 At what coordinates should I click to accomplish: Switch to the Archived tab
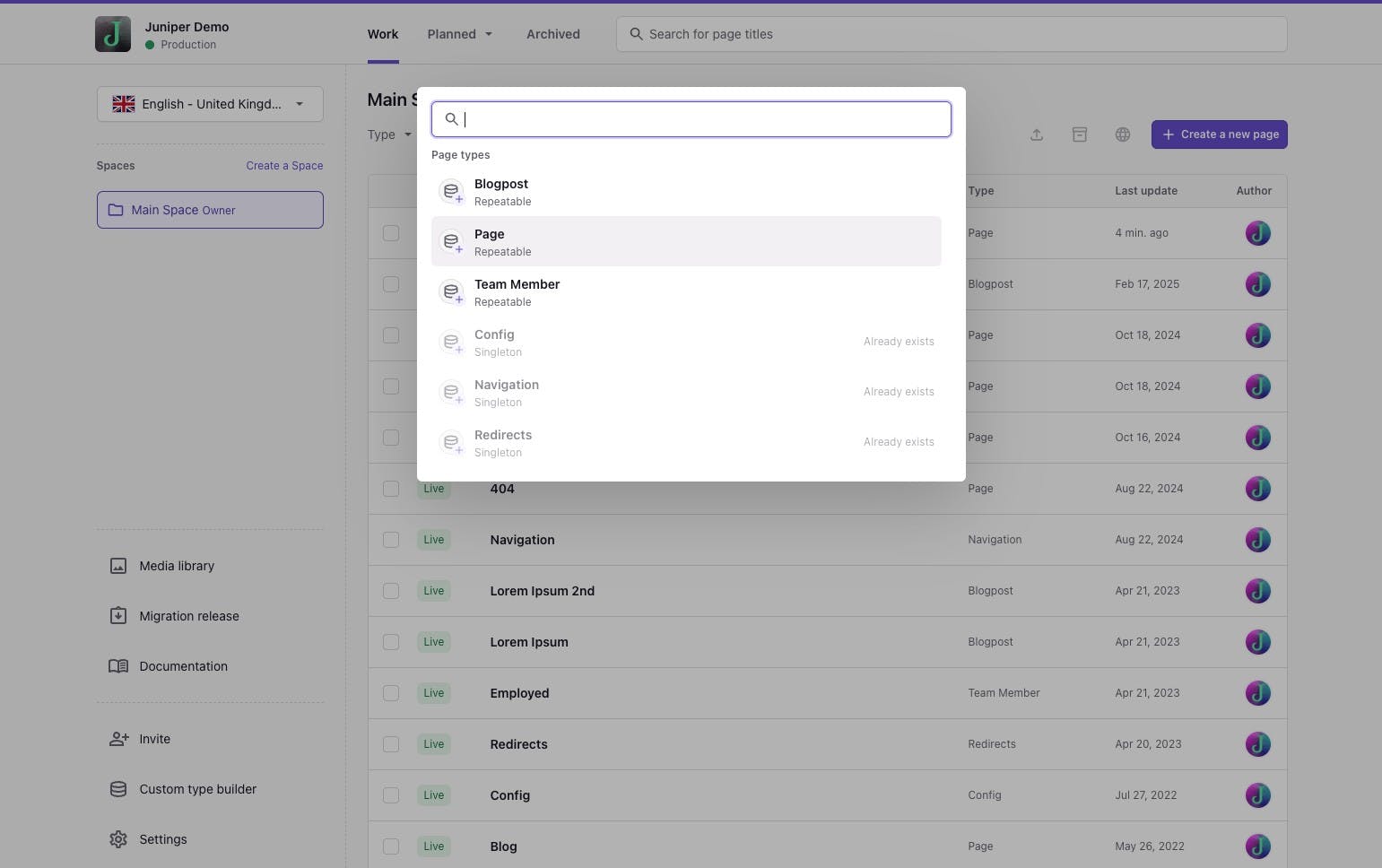coord(552,34)
